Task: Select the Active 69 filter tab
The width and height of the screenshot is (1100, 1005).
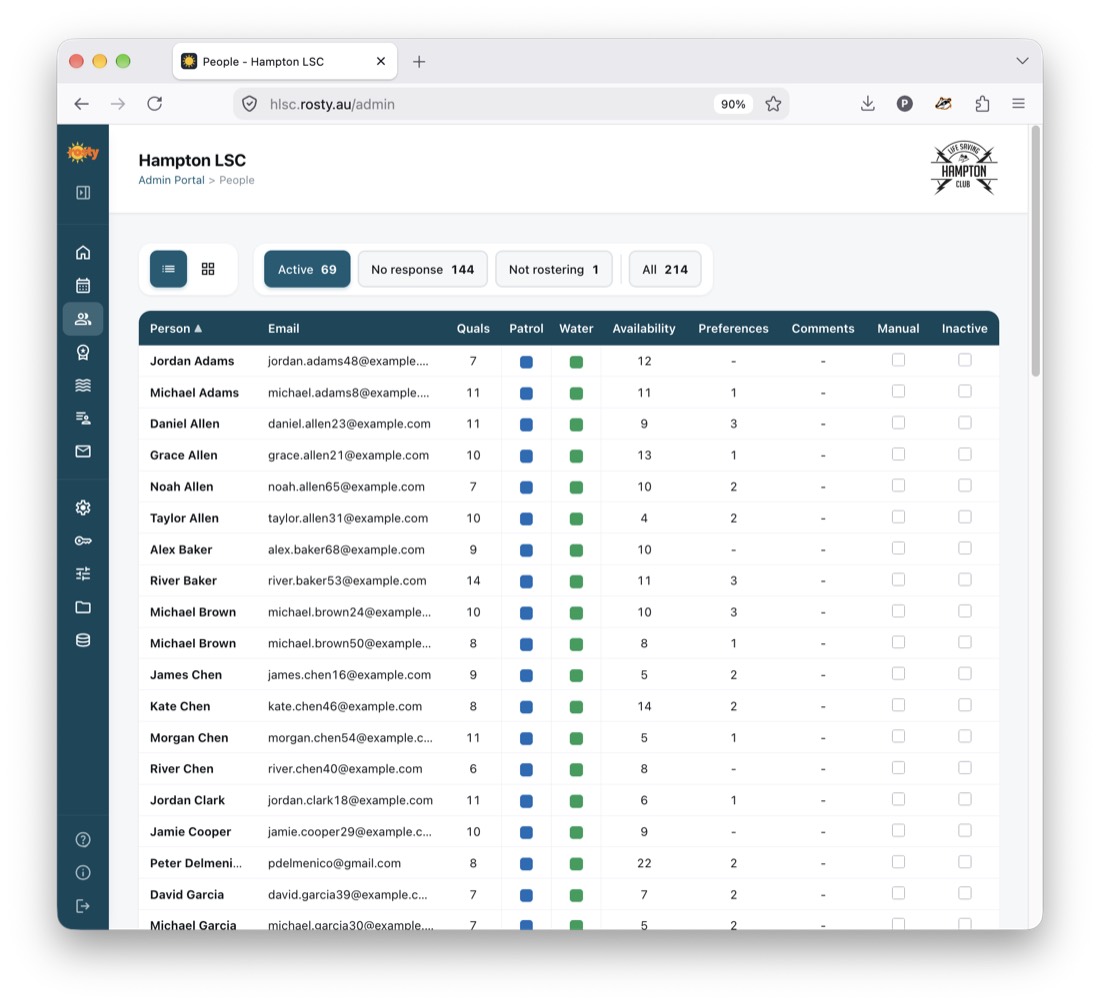Action: [307, 269]
